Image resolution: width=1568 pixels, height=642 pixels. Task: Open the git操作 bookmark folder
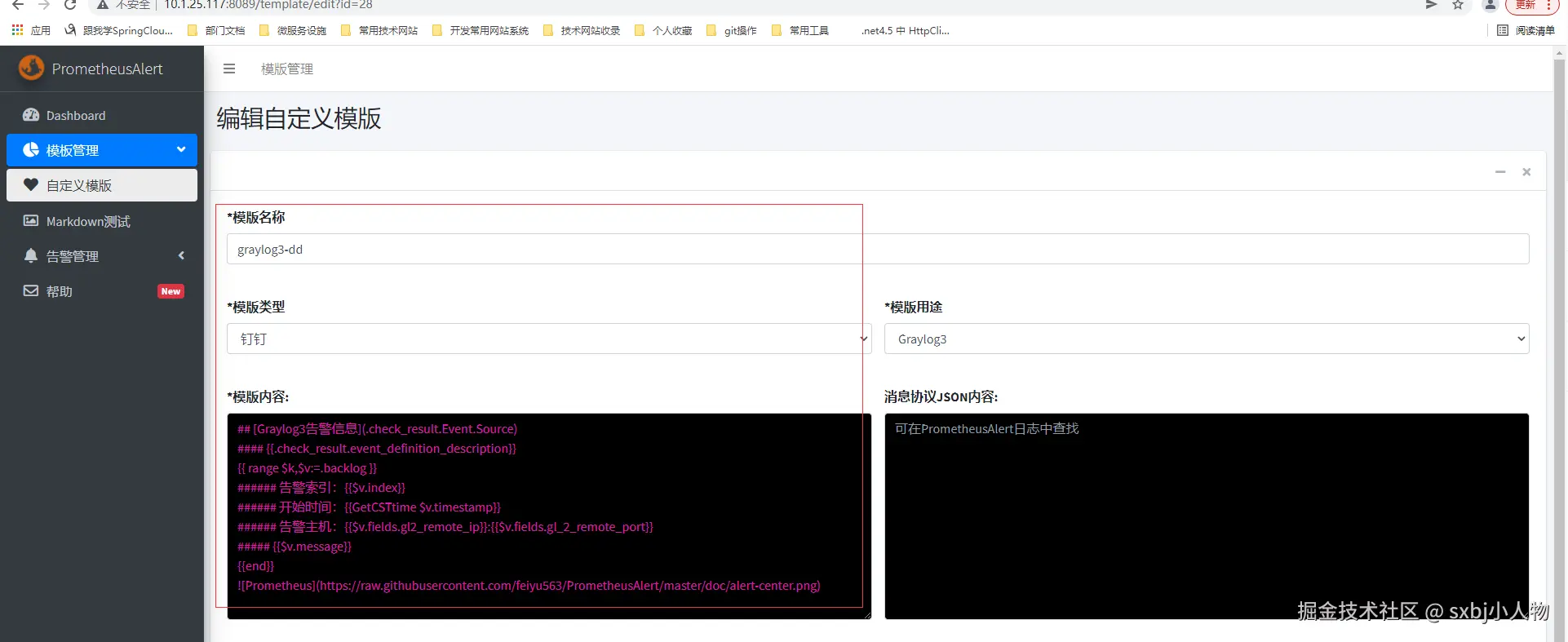(x=732, y=30)
